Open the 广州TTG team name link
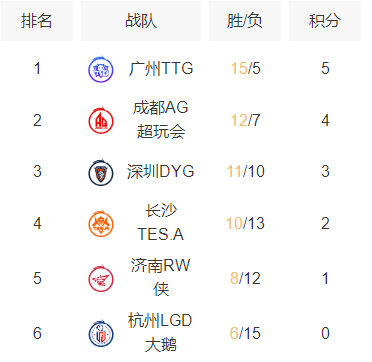372x362 pixels. (x=161, y=69)
